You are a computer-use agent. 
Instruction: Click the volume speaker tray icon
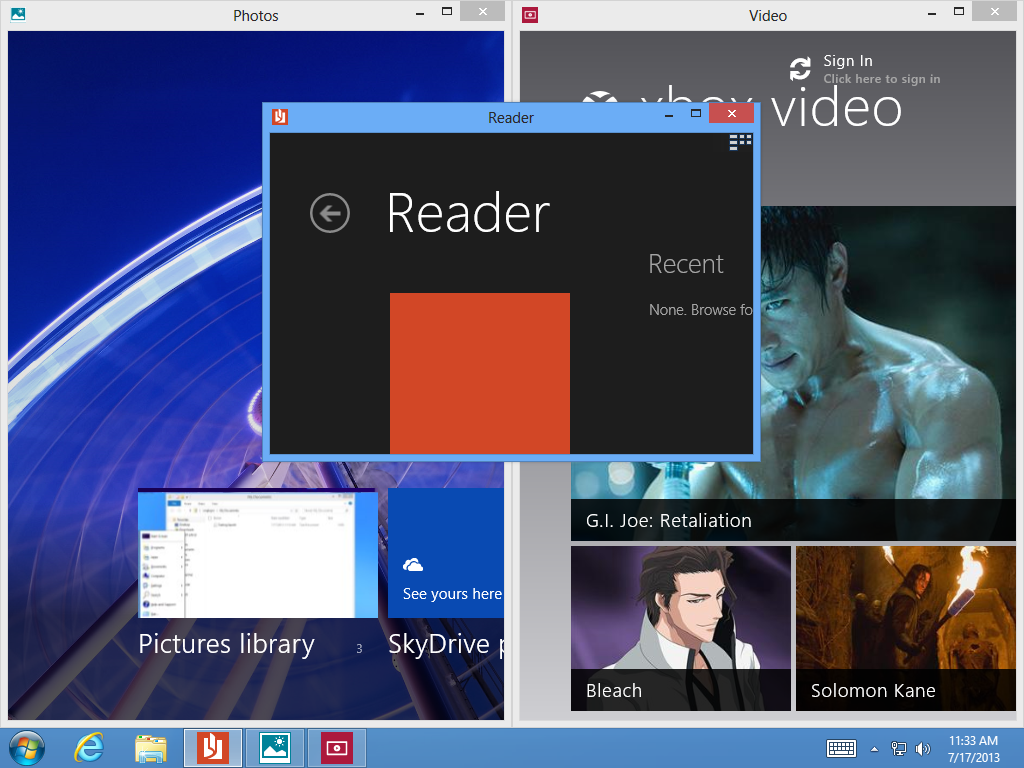922,749
